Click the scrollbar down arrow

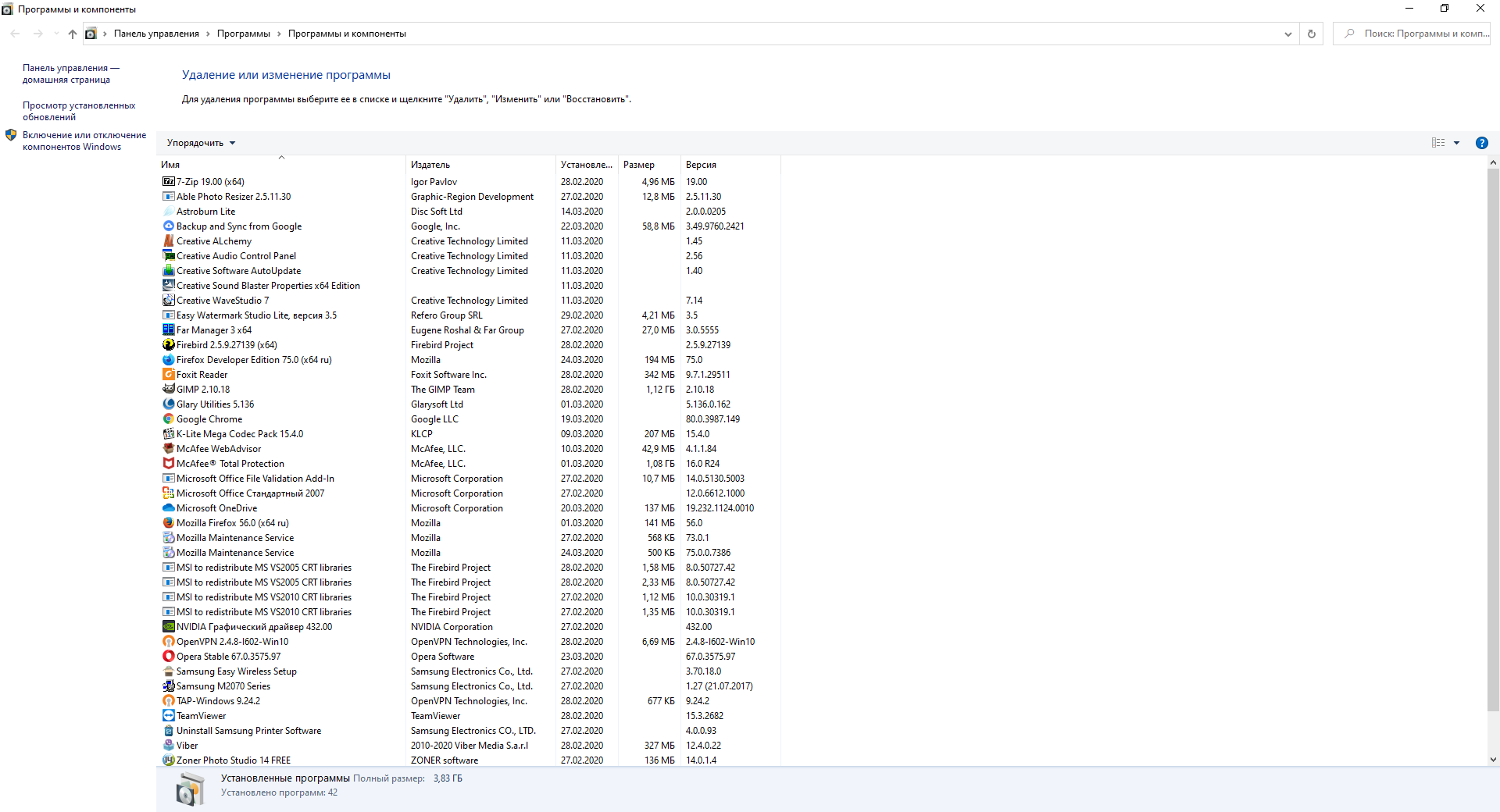click(x=1493, y=759)
